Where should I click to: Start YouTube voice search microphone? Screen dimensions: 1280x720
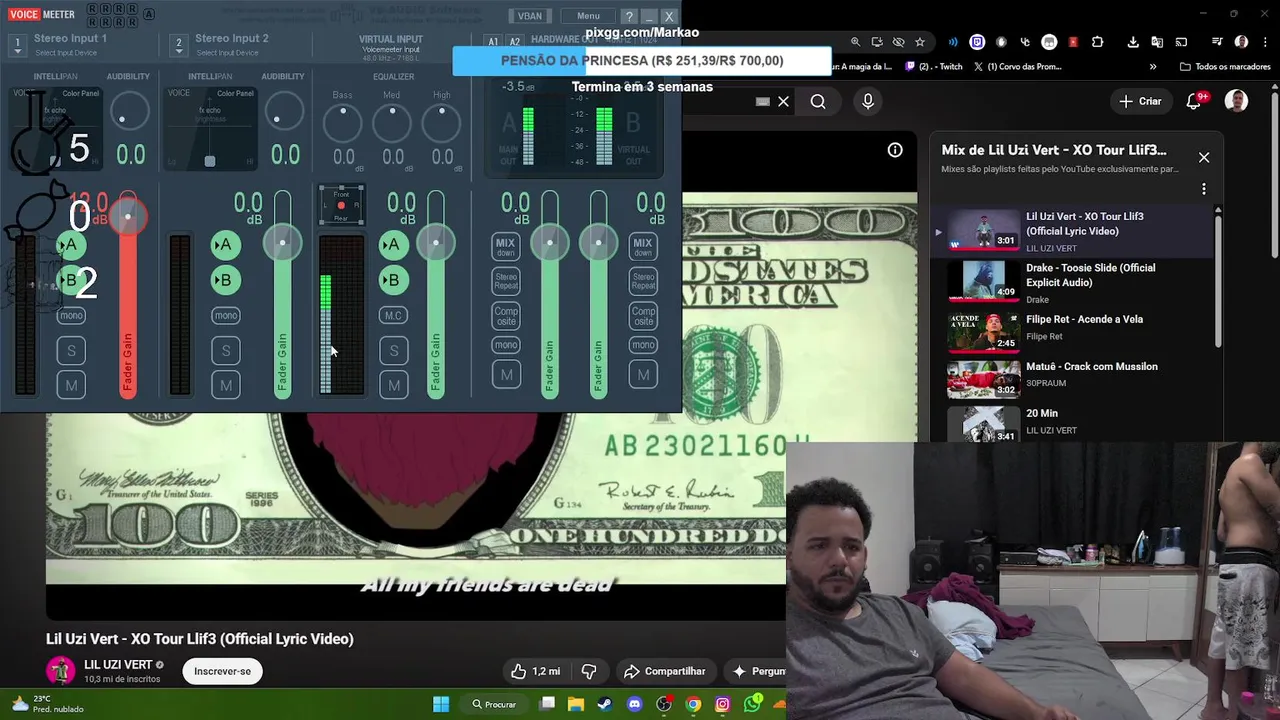[868, 101]
